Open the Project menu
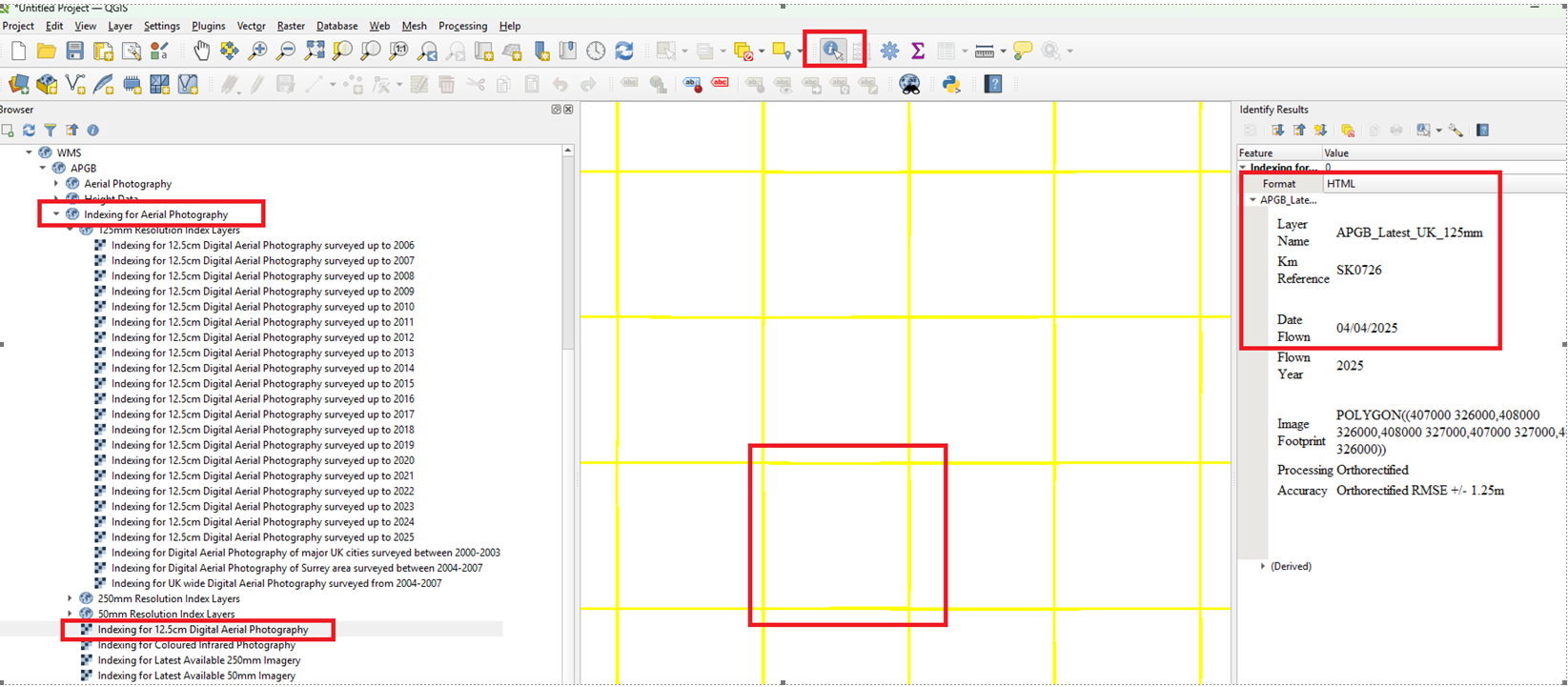 coord(18,26)
